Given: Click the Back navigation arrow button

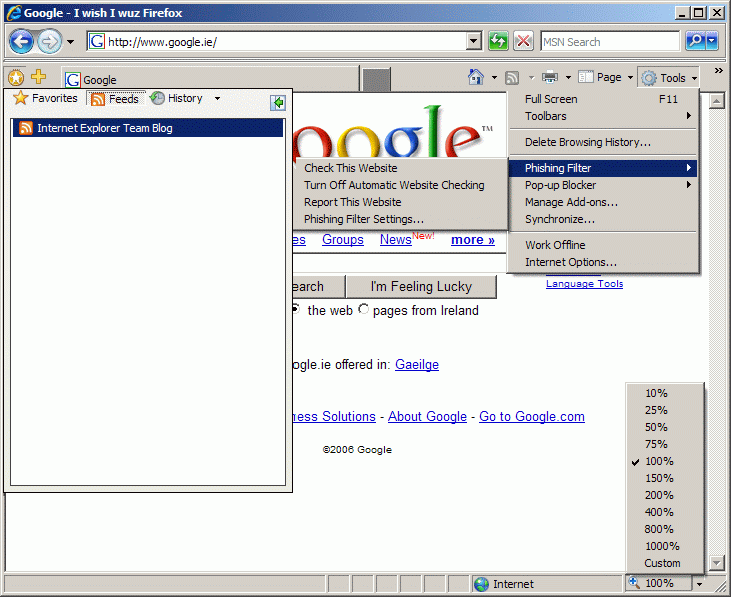Looking at the screenshot, I should [21, 41].
